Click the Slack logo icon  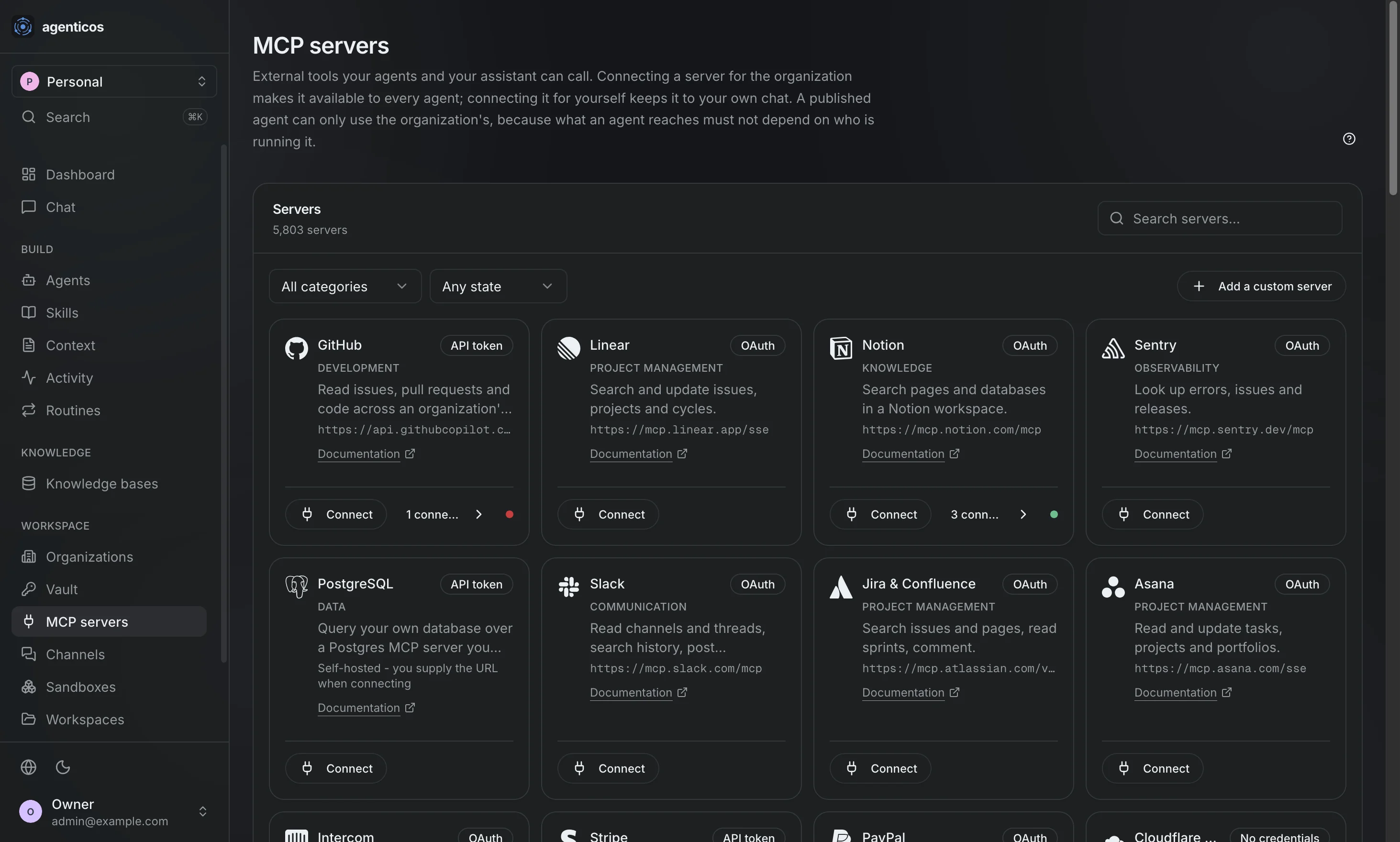pyautogui.click(x=568, y=587)
